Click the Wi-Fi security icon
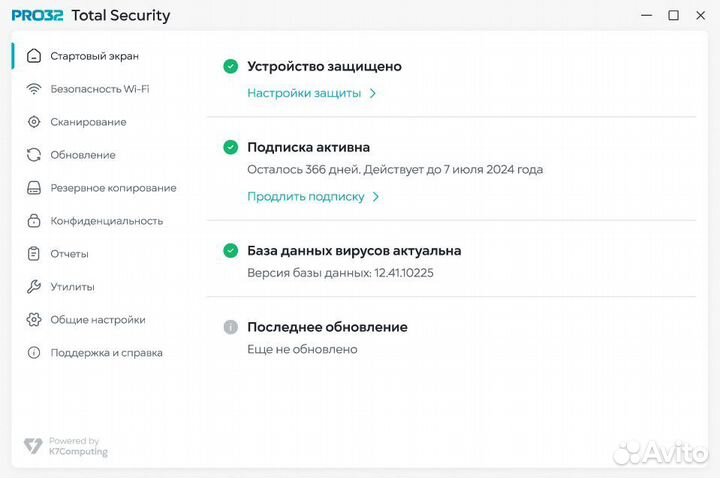The height and width of the screenshot is (478, 720). 34,89
